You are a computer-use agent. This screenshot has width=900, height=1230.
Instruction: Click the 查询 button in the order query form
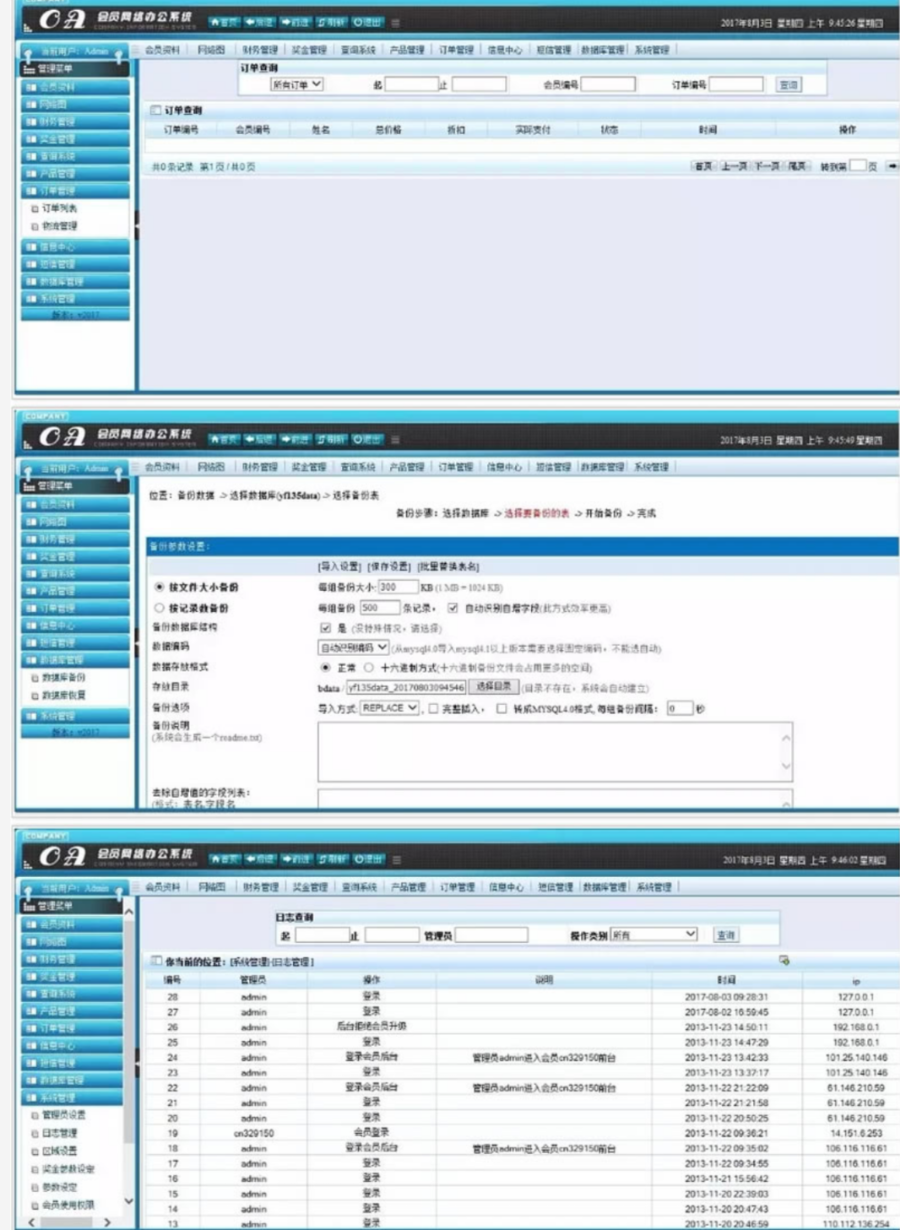click(789, 85)
